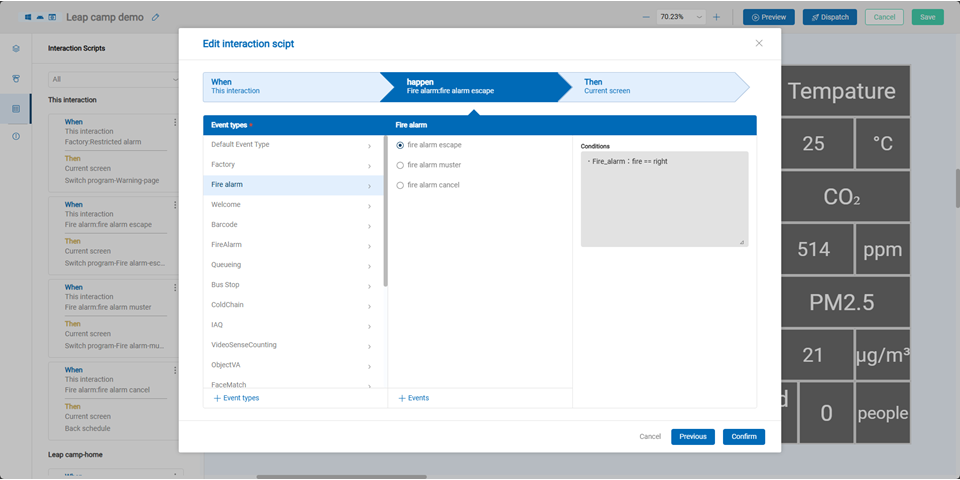Zoom out with the minus icon
The image size is (960, 480).
click(x=645, y=17)
